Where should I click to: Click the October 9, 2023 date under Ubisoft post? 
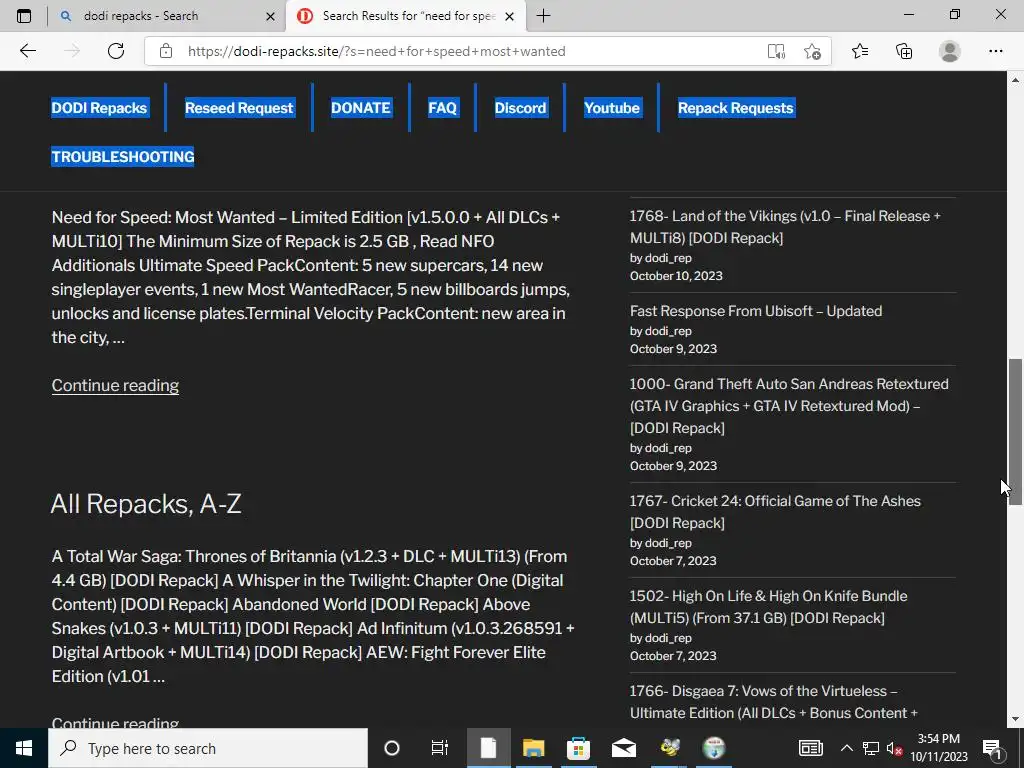pyautogui.click(x=673, y=349)
